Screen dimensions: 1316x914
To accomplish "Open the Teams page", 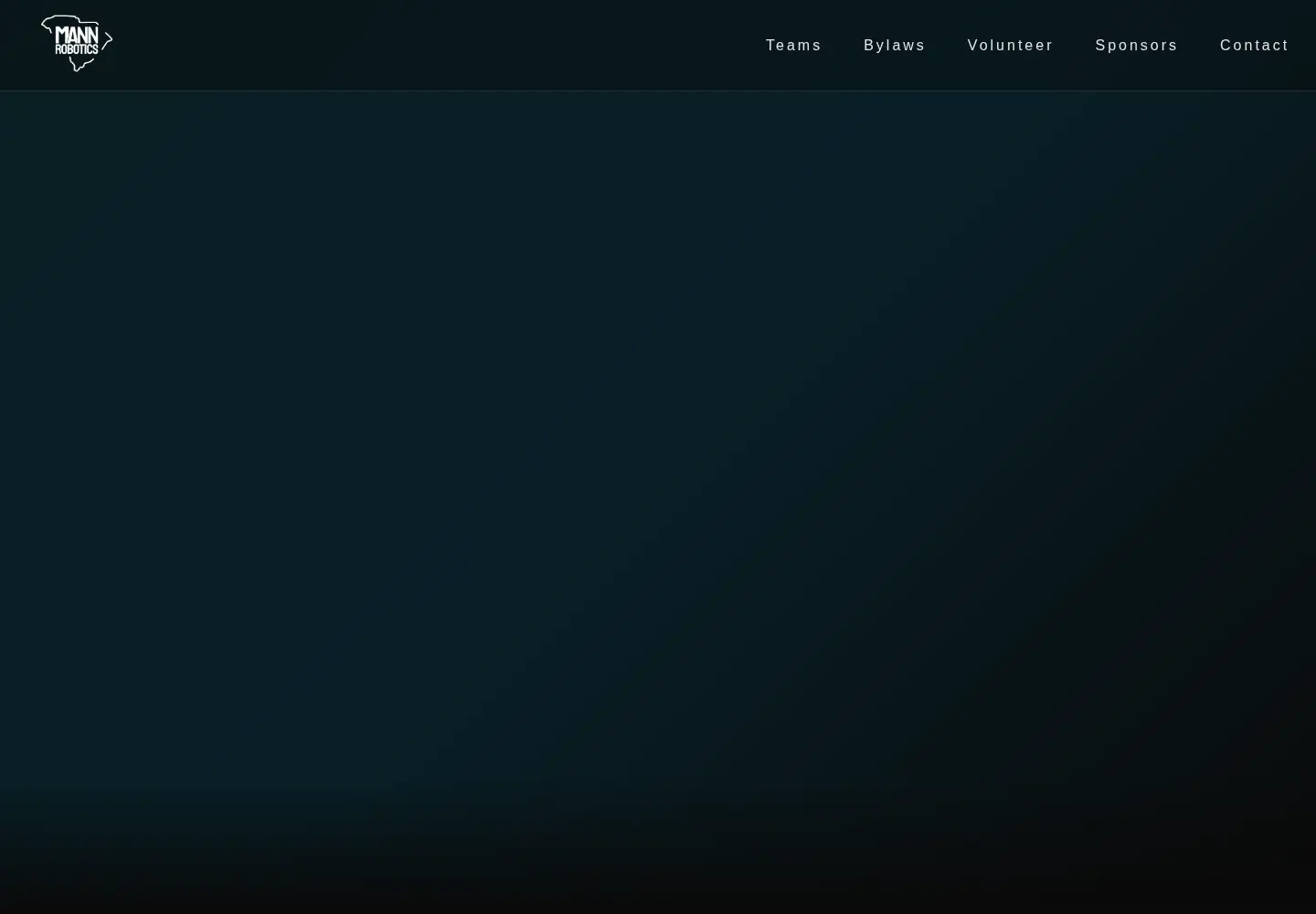I will 793,46.
